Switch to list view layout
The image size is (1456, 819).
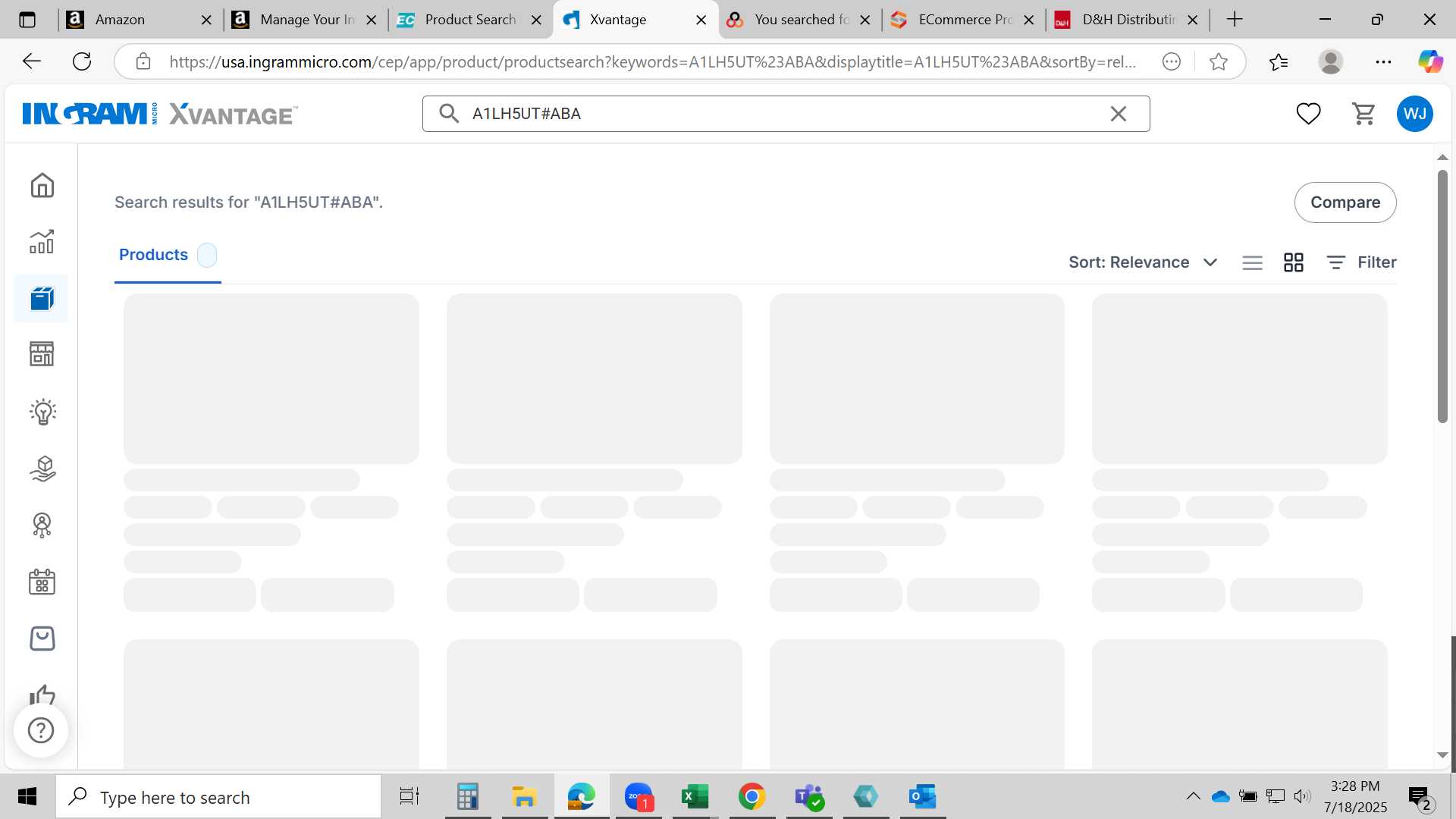click(1253, 262)
